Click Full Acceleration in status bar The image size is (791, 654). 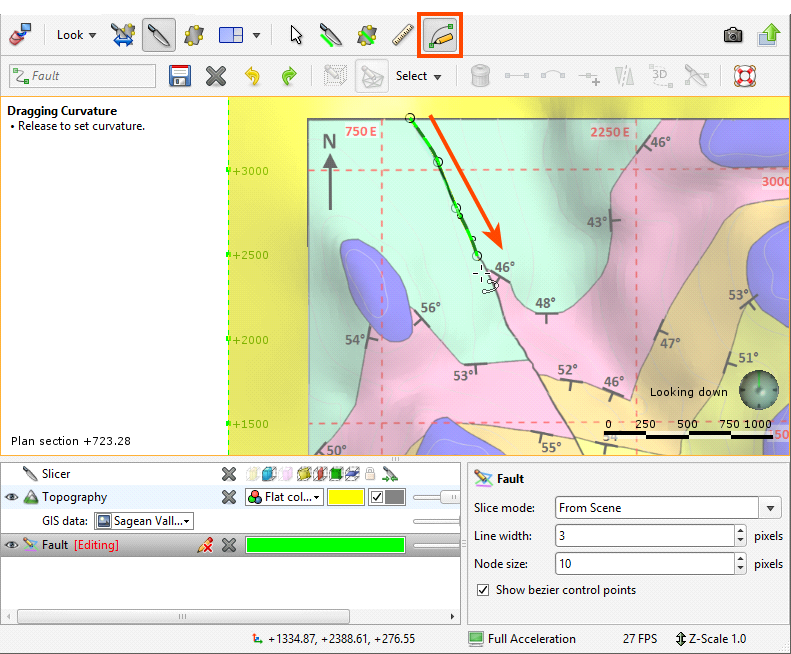point(522,639)
